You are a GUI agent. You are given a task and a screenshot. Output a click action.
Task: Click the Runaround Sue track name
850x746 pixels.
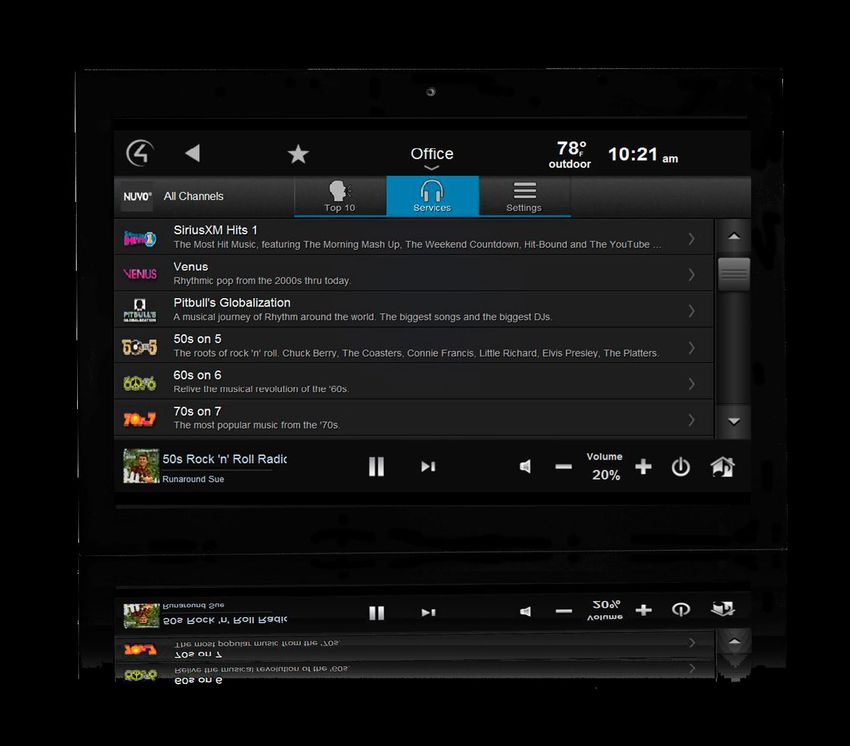click(x=193, y=479)
